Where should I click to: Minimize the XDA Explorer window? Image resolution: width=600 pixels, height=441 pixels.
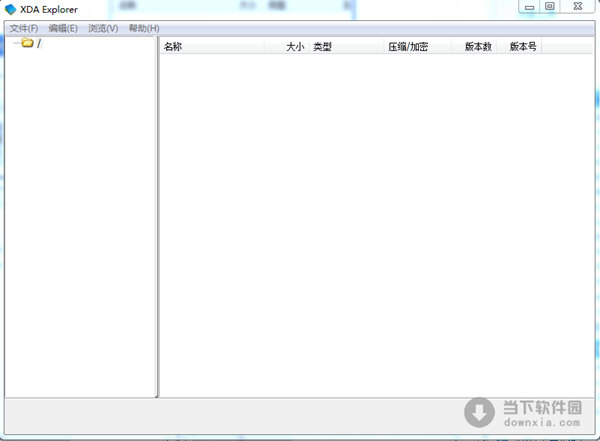(x=528, y=6)
